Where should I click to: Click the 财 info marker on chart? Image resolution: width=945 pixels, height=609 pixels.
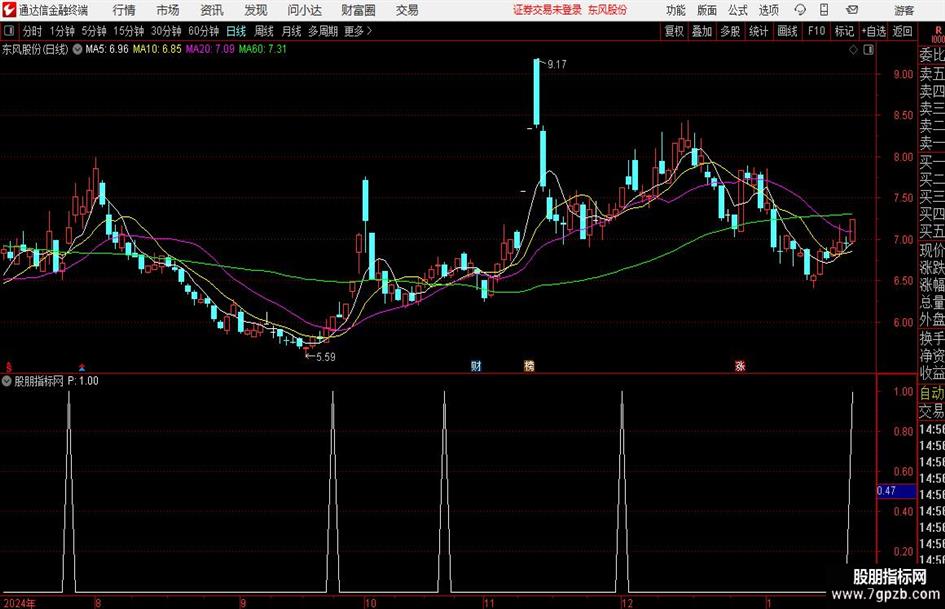pos(476,366)
